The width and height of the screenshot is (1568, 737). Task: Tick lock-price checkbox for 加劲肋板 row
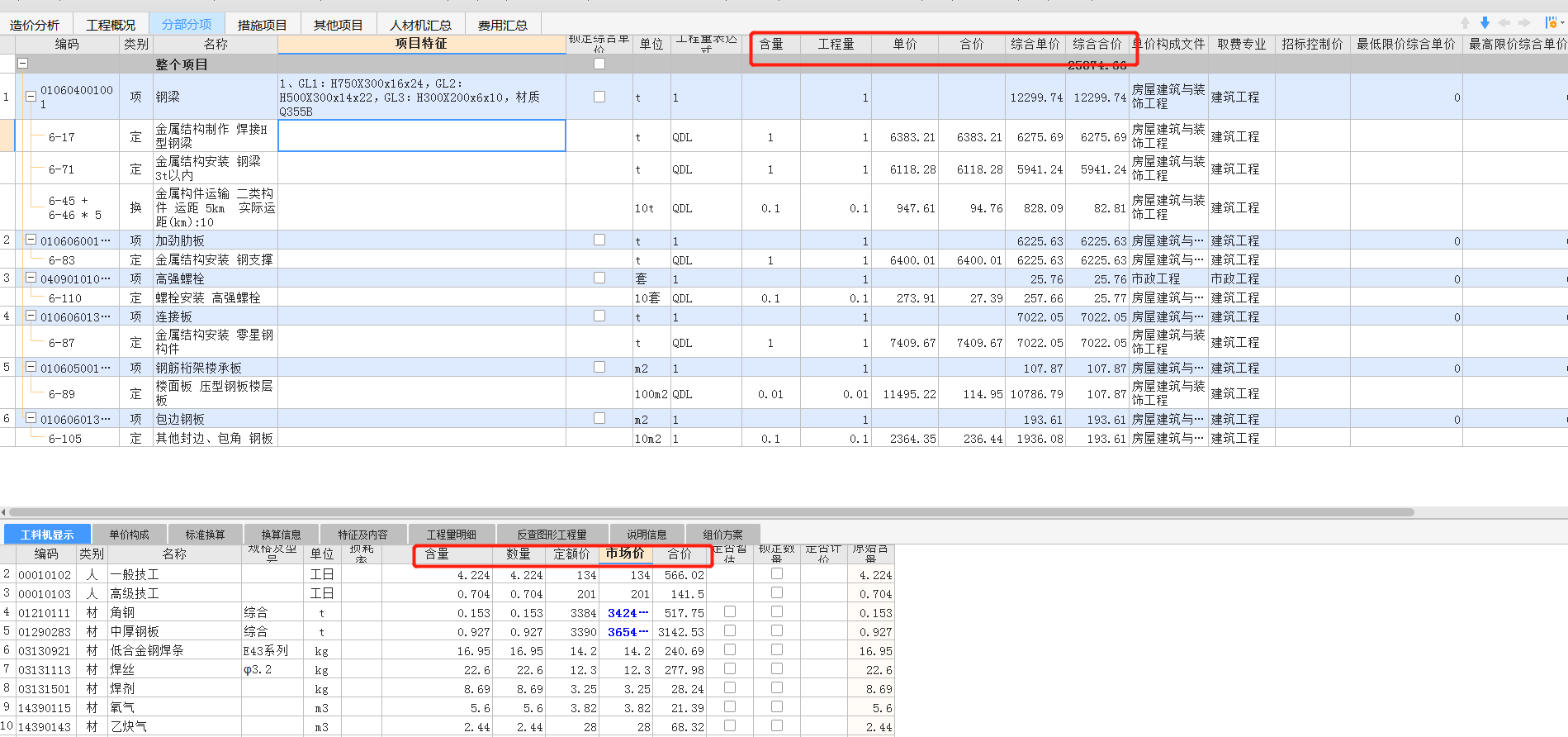pyautogui.click(x=599, y=240)
